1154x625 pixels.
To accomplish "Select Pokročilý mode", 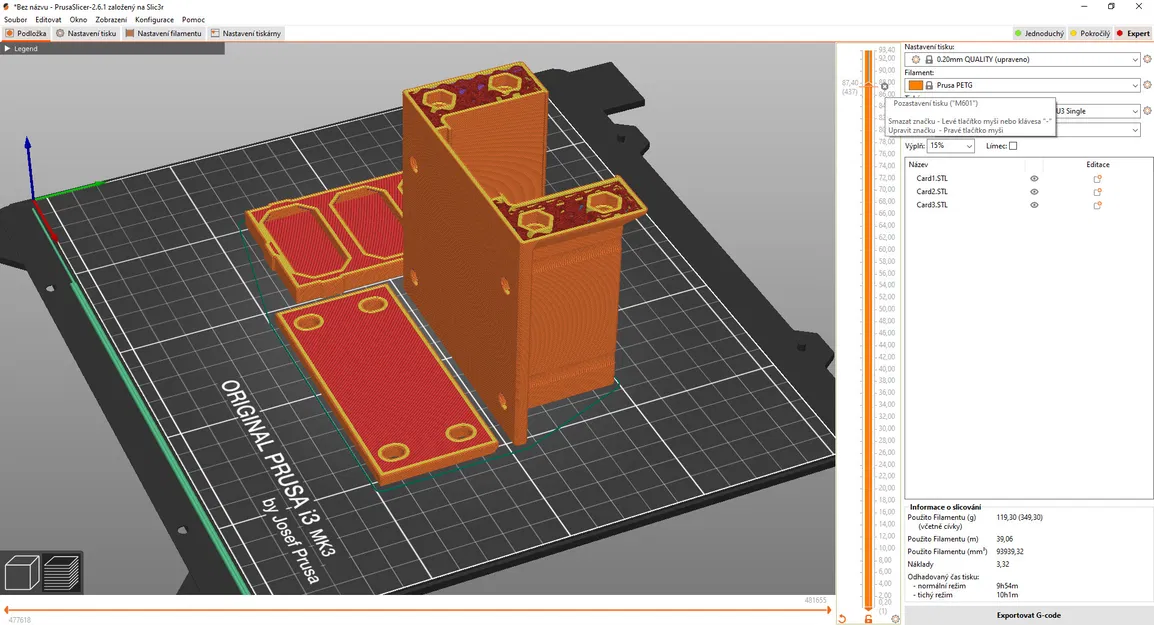I will (x=1090, y=33).
